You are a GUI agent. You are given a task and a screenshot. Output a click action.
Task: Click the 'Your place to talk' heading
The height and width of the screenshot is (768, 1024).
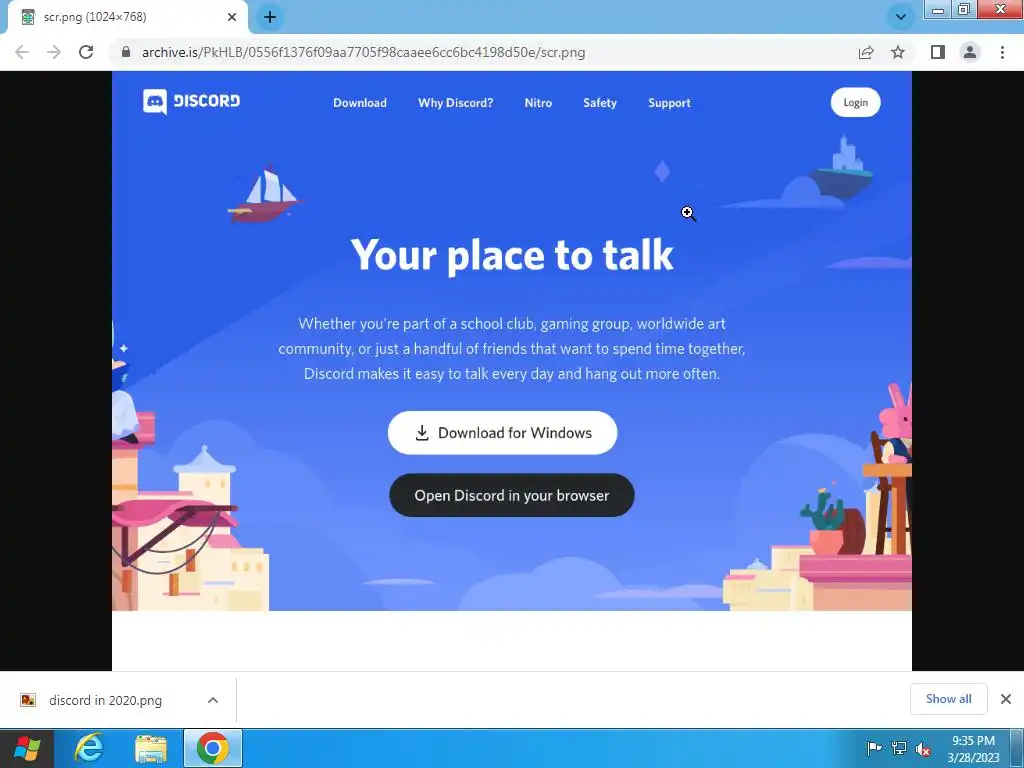(x=512, y=255)
